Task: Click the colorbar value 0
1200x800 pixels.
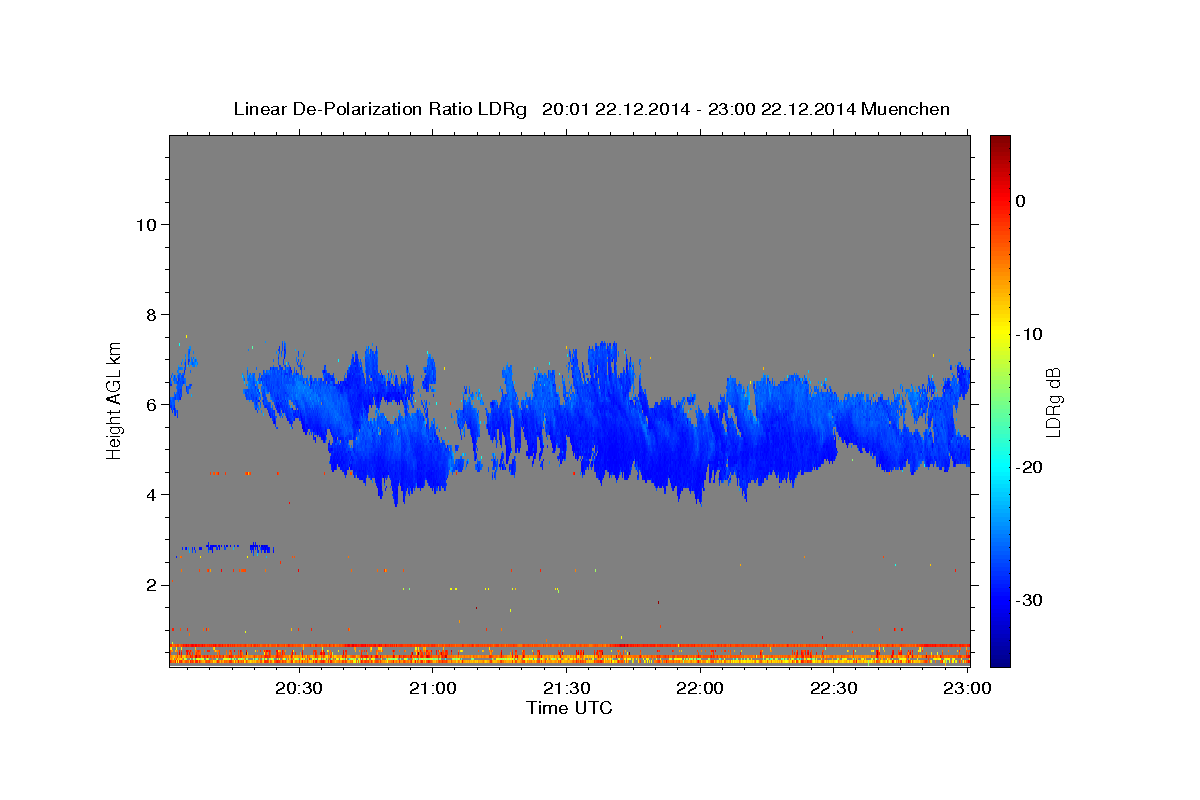Action: pos(1021,201)
